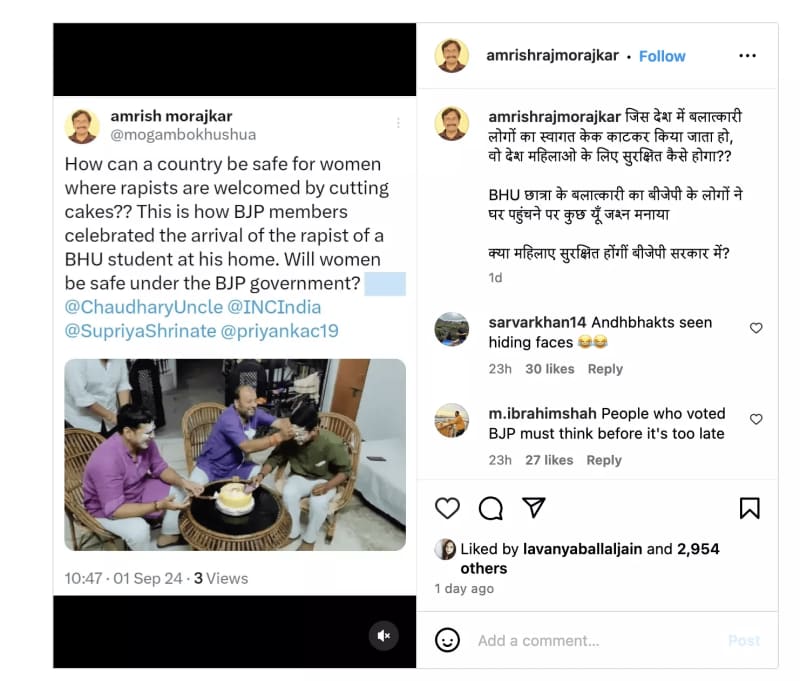
Task: Share post via paper plane icon
Action: (x=534, y=508)
